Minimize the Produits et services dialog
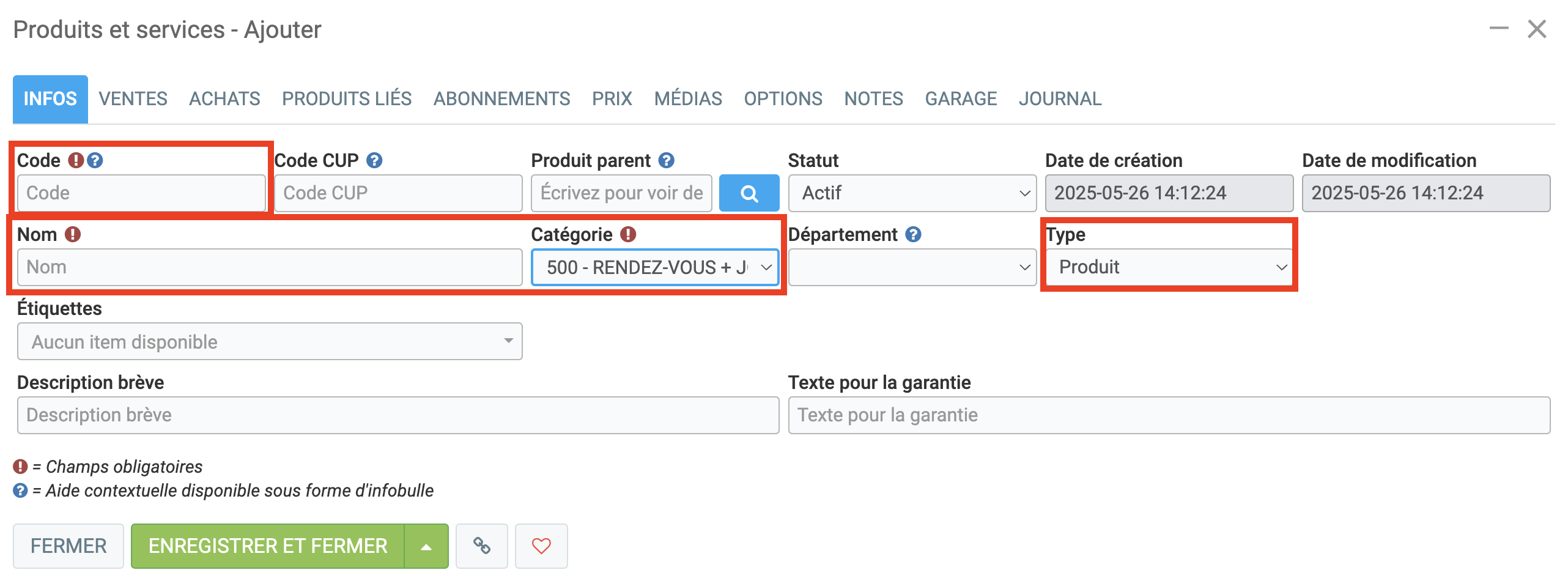 1498,29
